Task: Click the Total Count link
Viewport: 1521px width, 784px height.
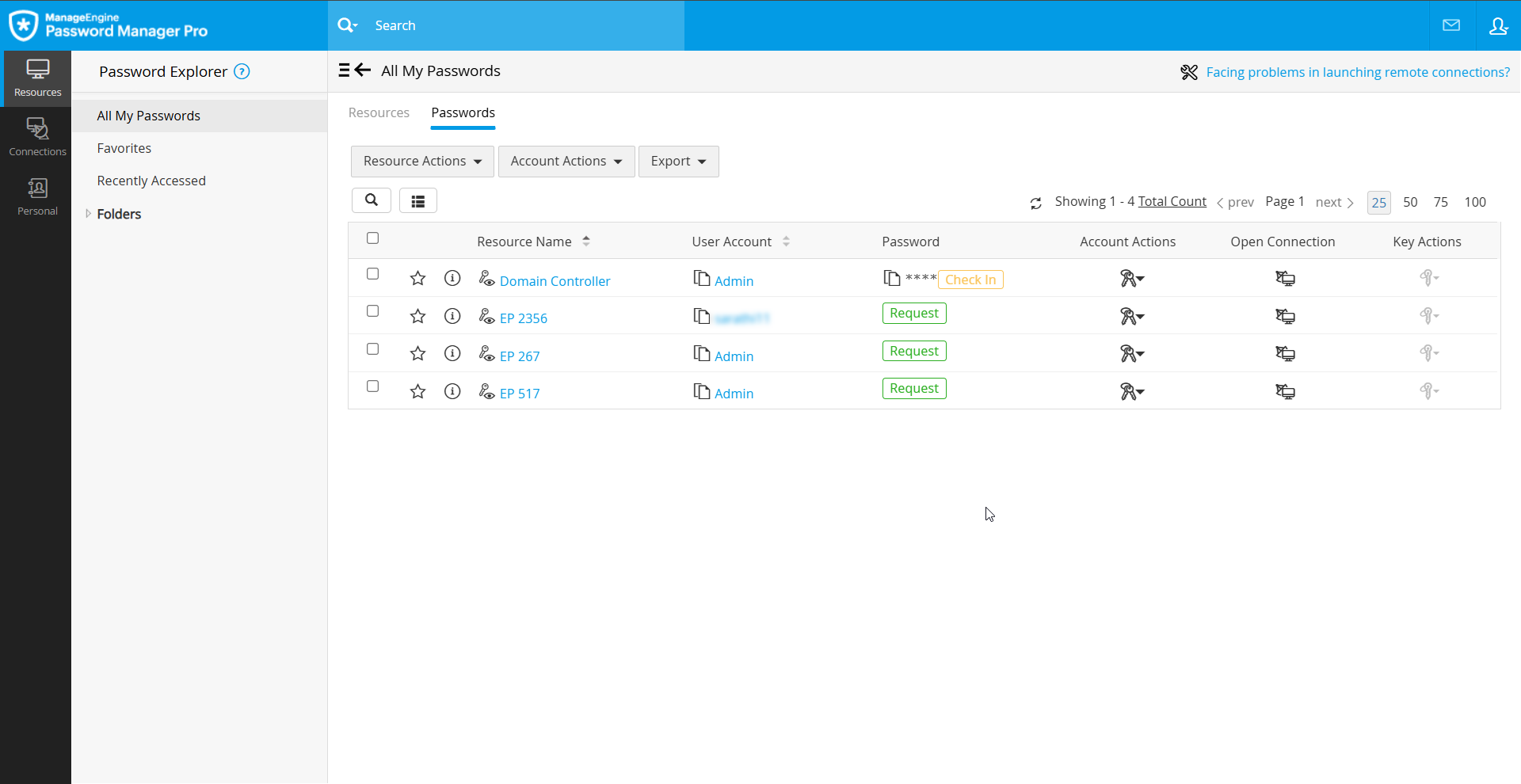Action: point(1172,201)
